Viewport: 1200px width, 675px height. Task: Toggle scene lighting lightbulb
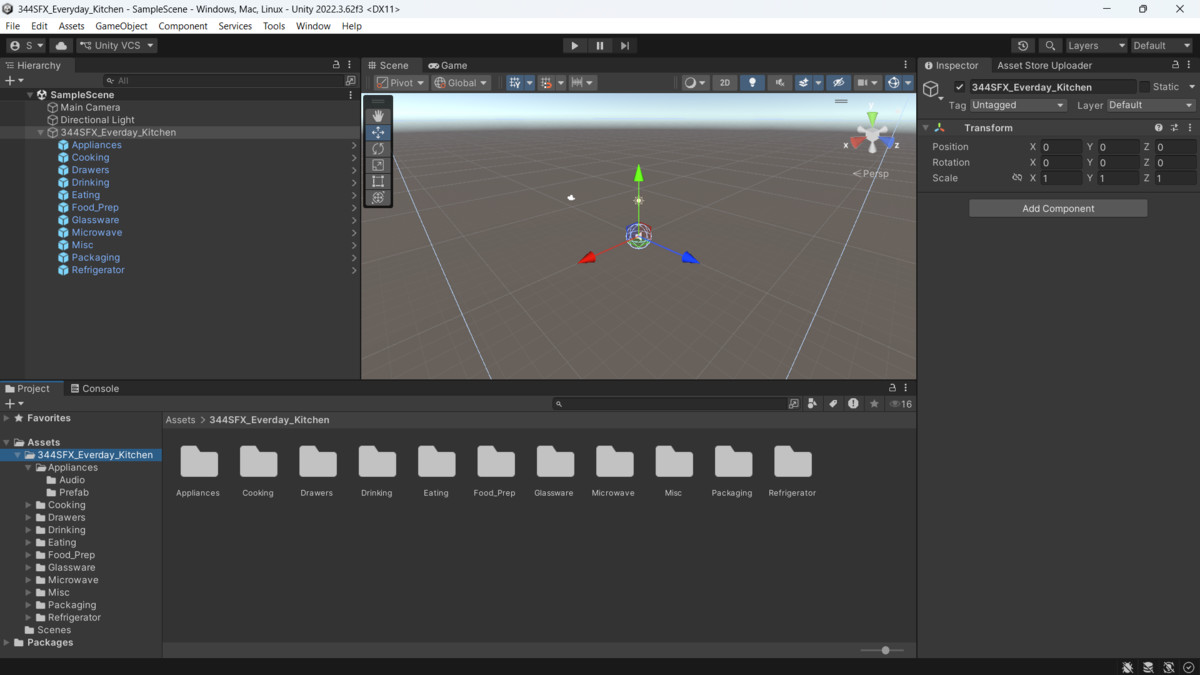[752, 83]
